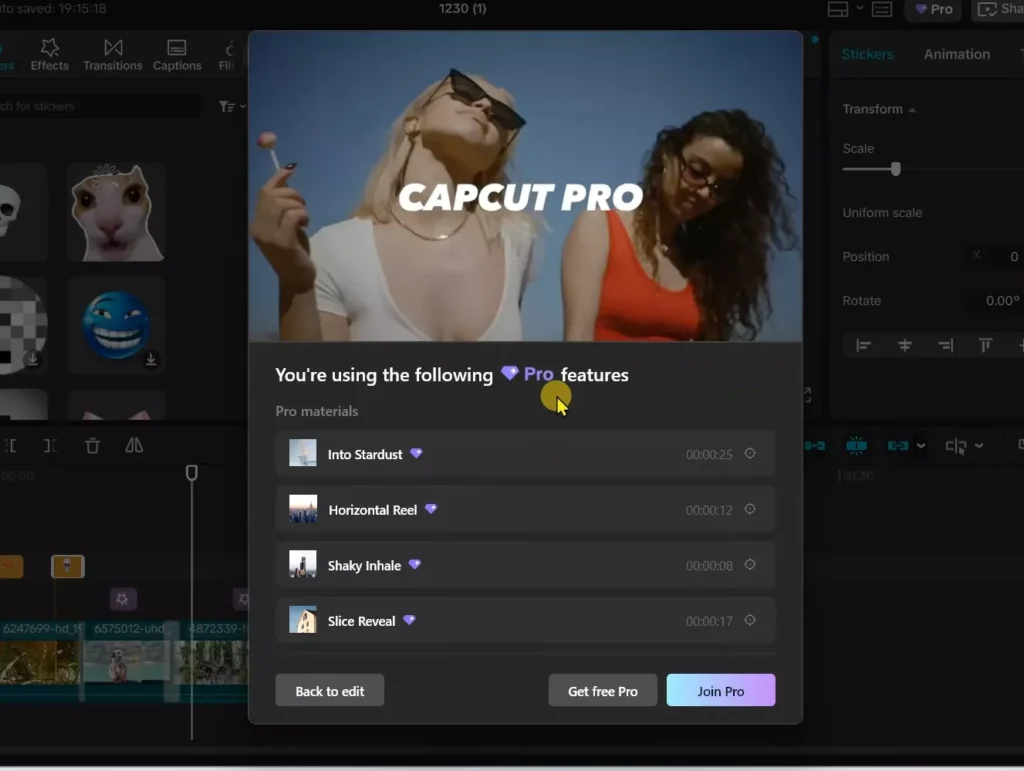The height and width of the screenshot is (771, 1024).
Task: Switch to the Animation tab
Action: 956,54
